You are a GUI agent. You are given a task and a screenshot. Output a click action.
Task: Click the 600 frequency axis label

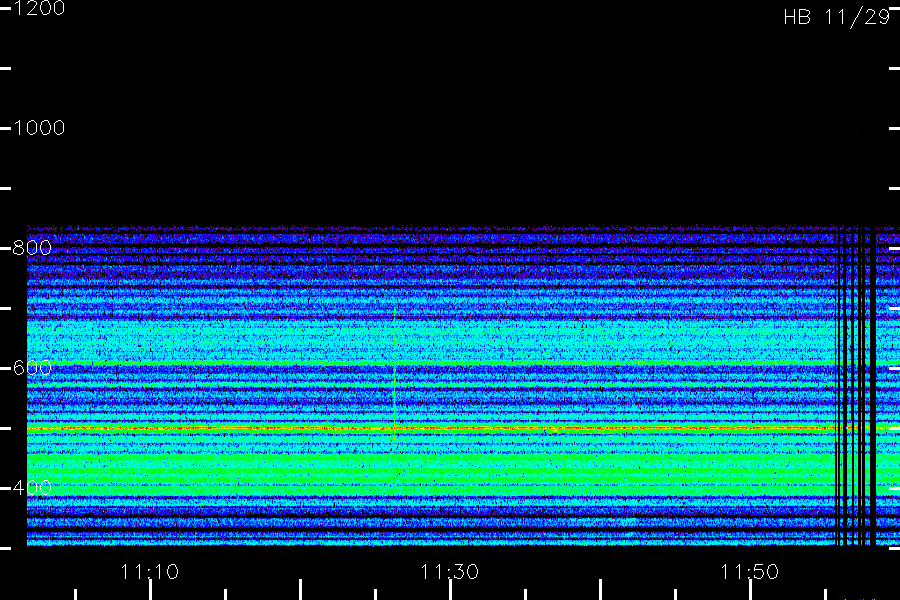(x=32, y=368)
